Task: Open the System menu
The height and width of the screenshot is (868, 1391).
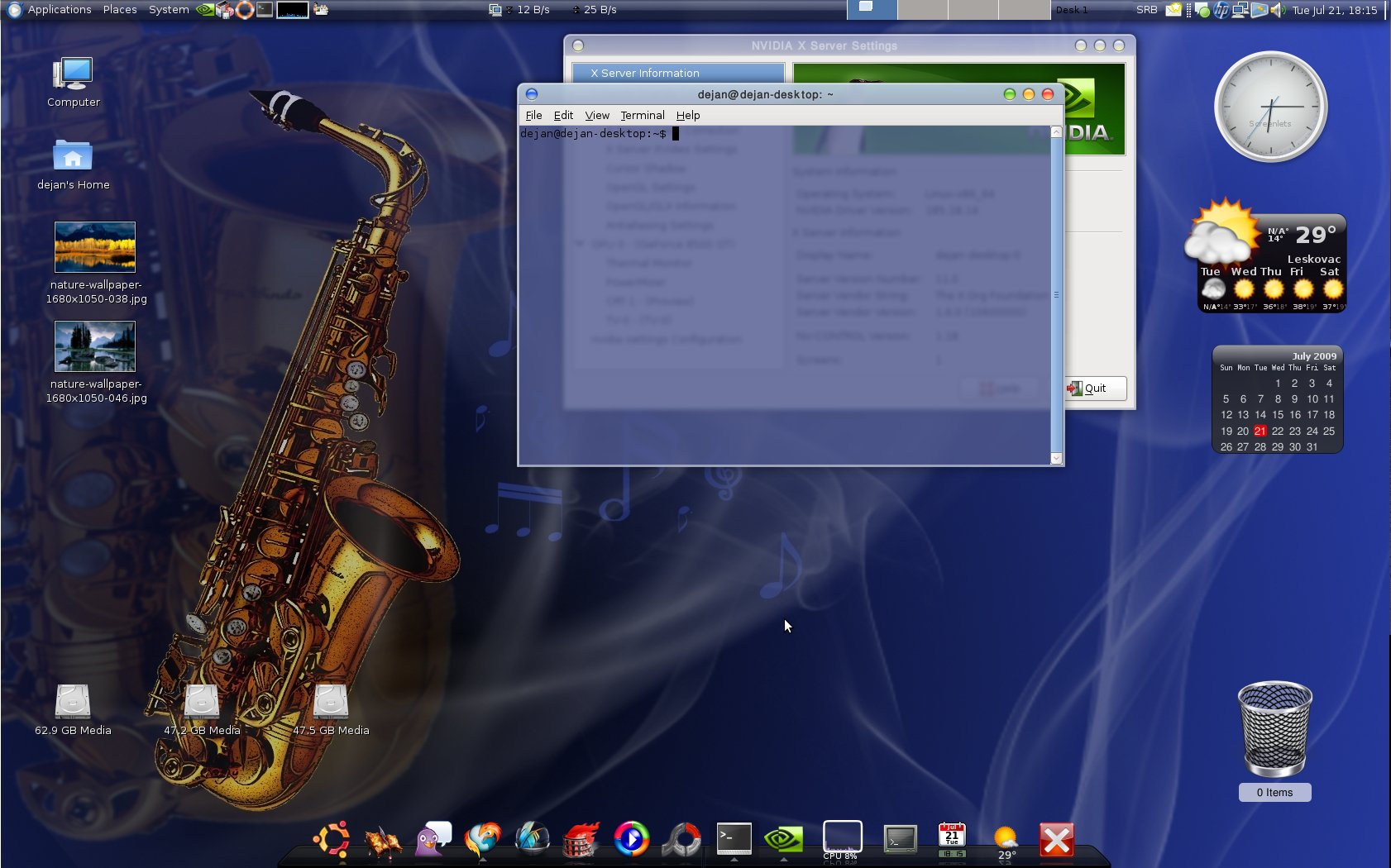Action: (x=169, y=10)
